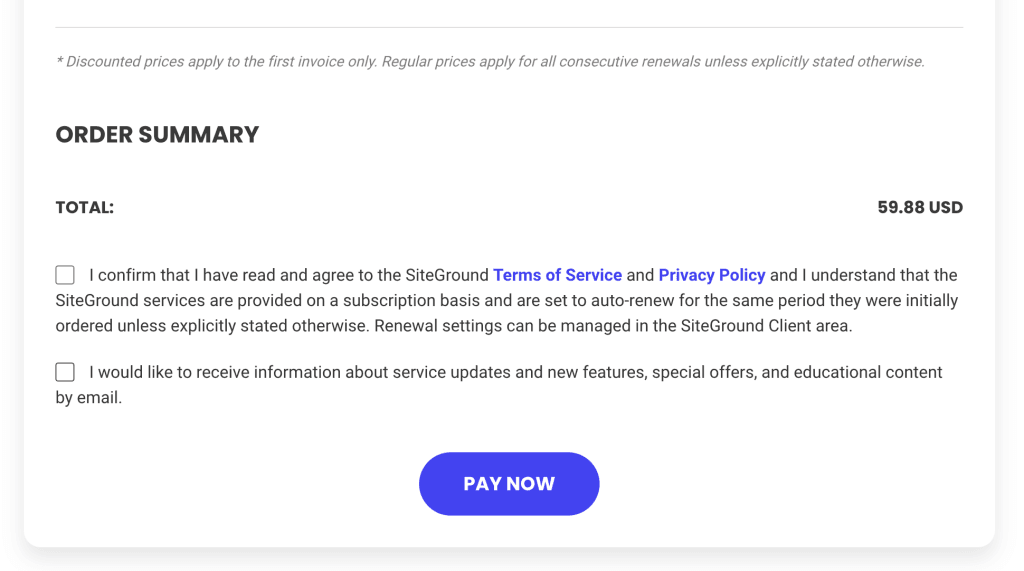Click the ORDER SUMMARY heading
The height and width of the screenshot is (571, 1024).
pyautogui.click(x=157, y=135)
